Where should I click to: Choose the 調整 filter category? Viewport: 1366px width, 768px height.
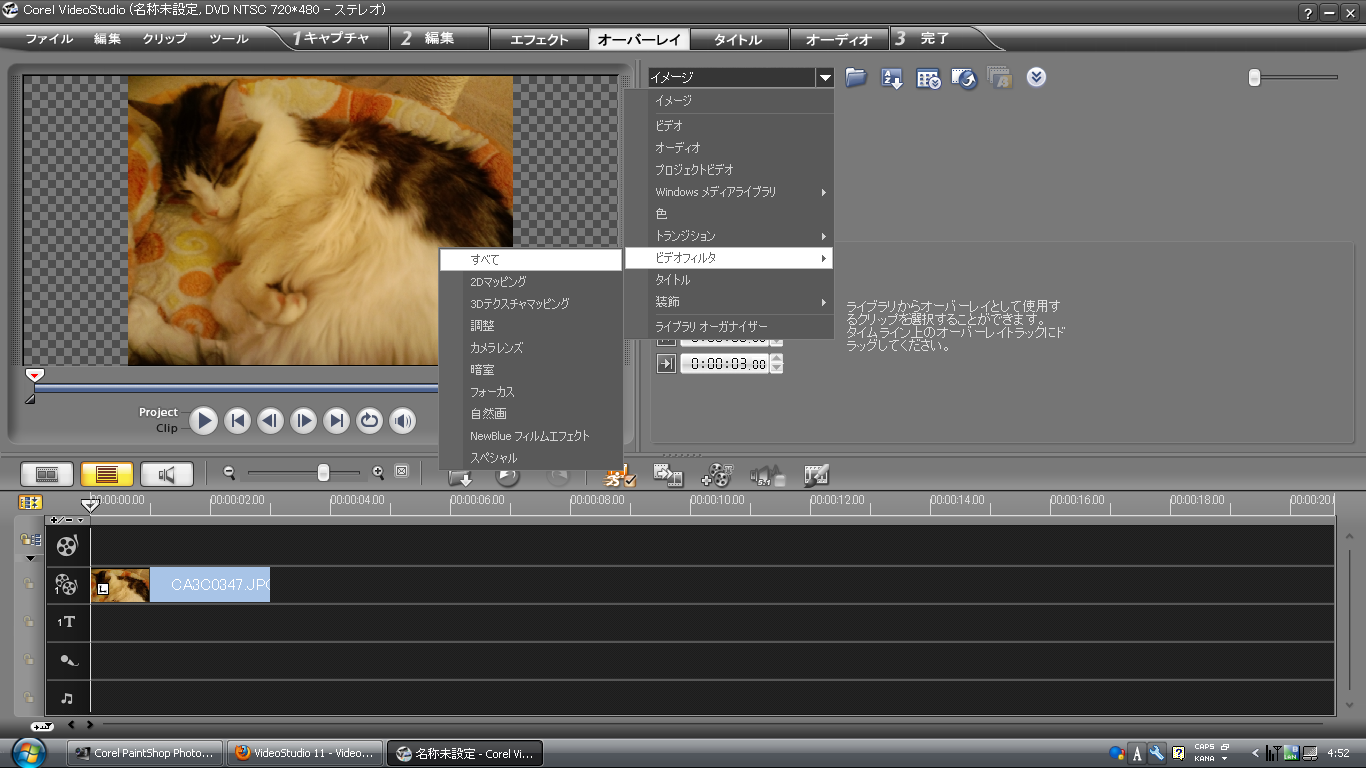(x=531, y=326)
